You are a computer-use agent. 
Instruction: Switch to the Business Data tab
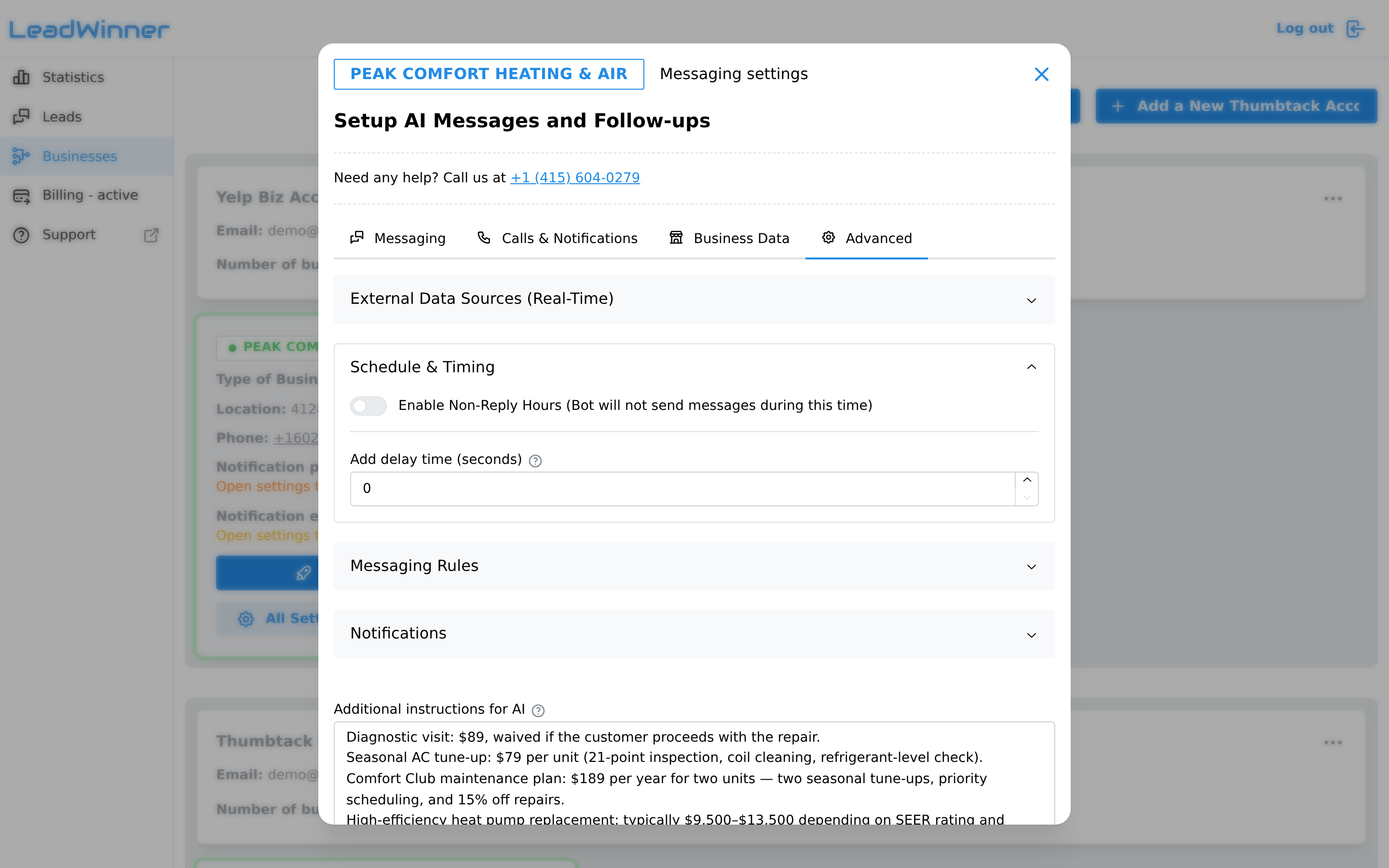coord(730,238)
